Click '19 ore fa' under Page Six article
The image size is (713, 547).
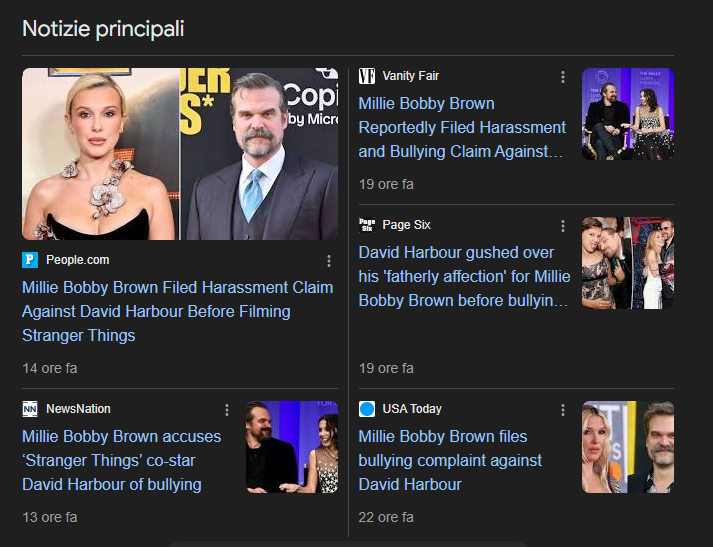386,368
